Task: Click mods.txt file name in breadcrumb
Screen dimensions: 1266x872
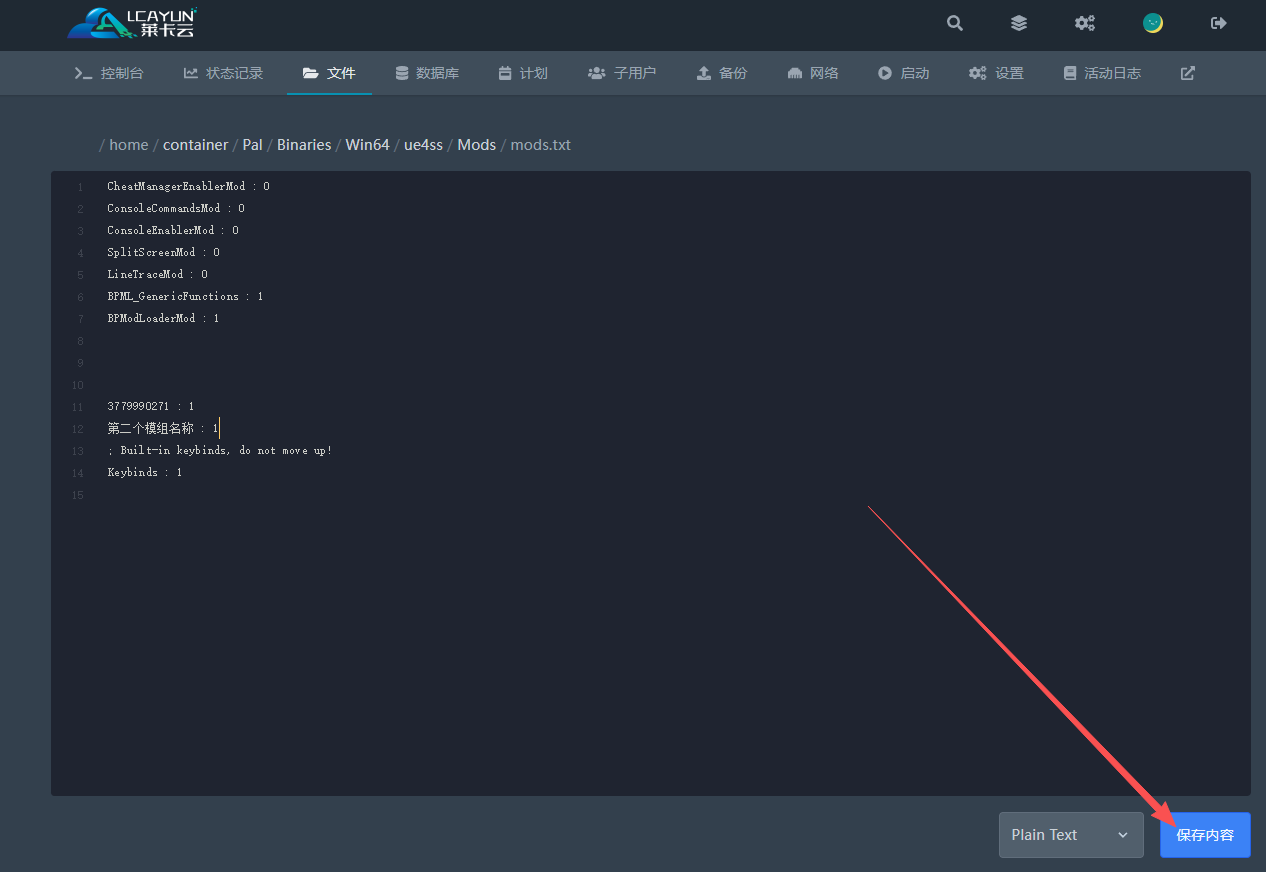Action: pos(541,145)
